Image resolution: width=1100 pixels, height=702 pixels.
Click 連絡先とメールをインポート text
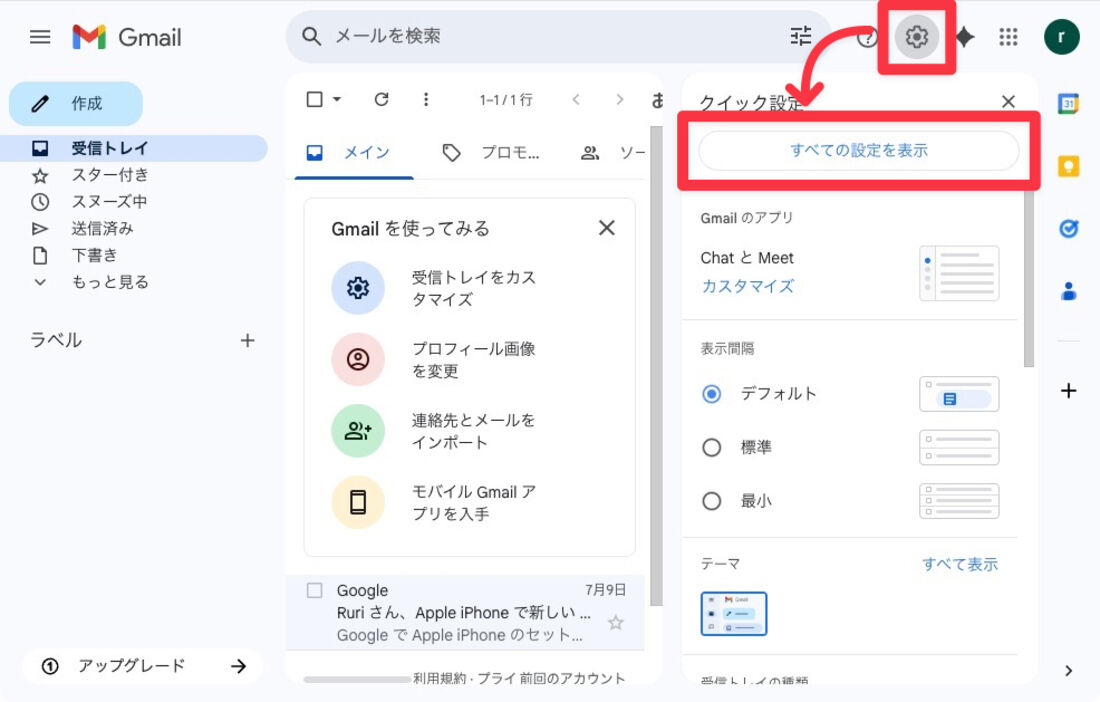tap(474, 431)
